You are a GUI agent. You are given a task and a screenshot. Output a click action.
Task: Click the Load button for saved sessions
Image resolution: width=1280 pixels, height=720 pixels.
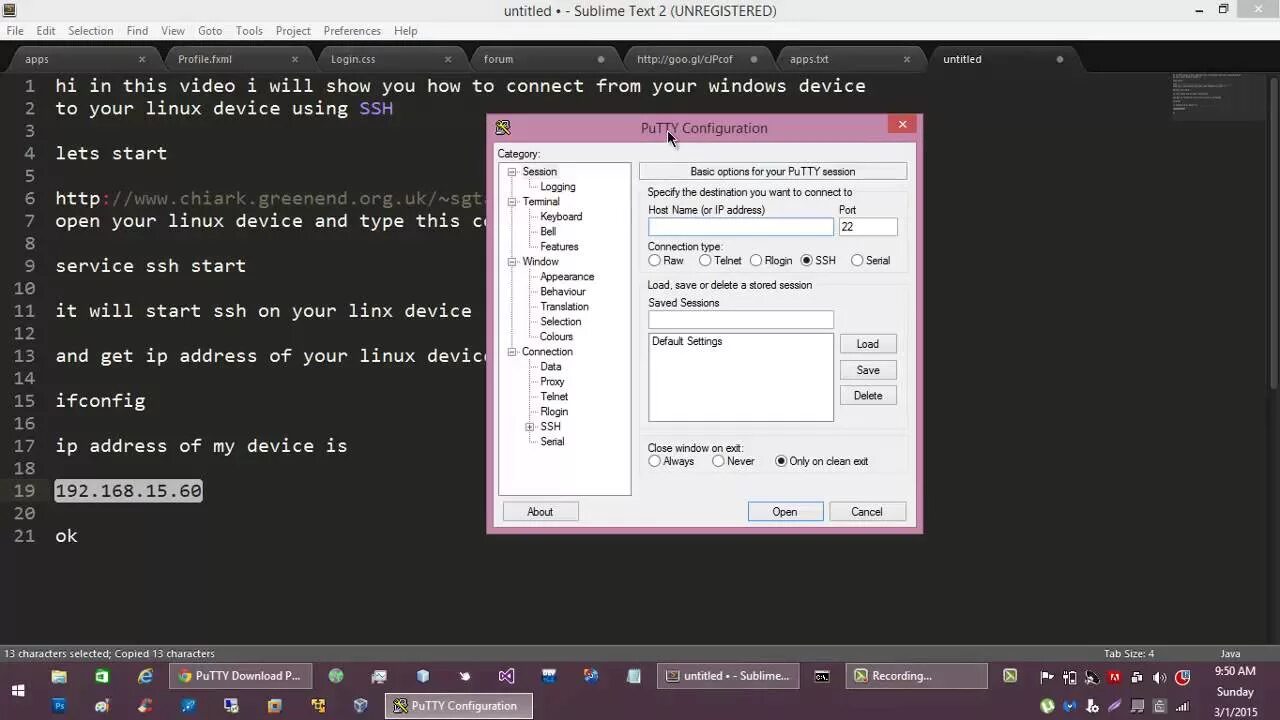coord(868,344)
